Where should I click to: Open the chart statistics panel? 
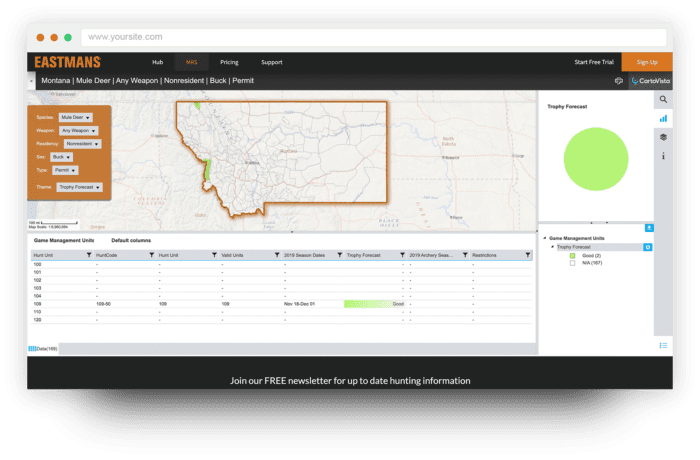[663, 118]
